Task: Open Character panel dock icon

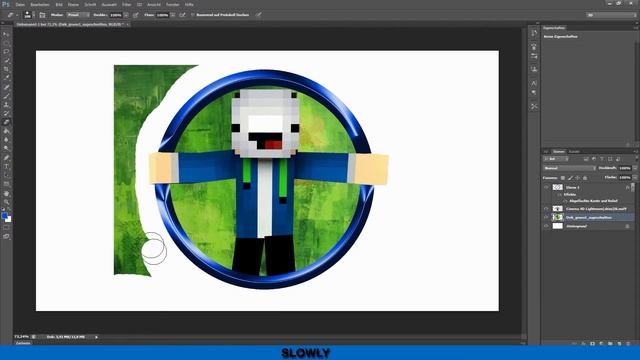Action: tap(534, 83)
